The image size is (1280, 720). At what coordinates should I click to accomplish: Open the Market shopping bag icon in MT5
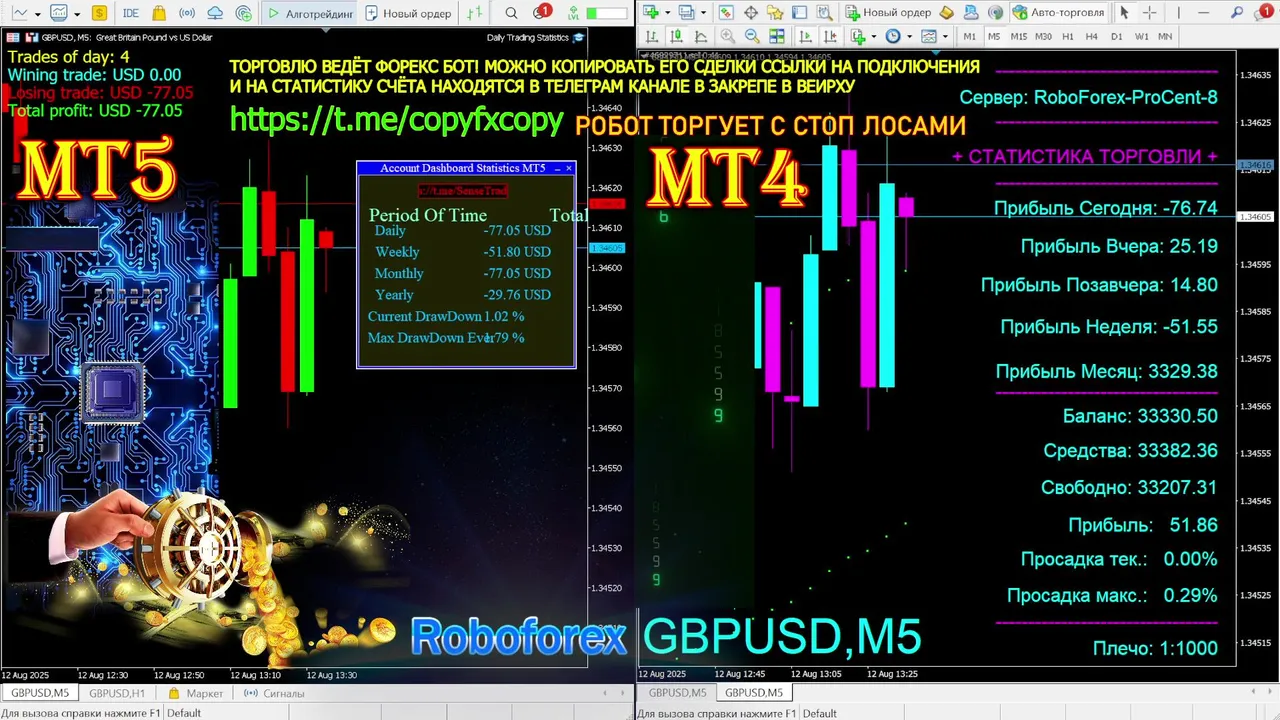159,13
